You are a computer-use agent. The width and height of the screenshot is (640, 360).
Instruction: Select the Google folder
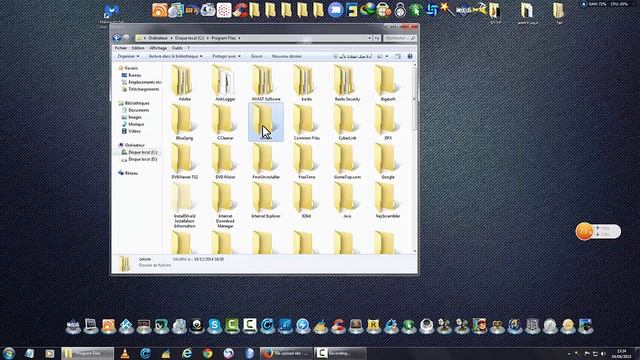[388, 161]
